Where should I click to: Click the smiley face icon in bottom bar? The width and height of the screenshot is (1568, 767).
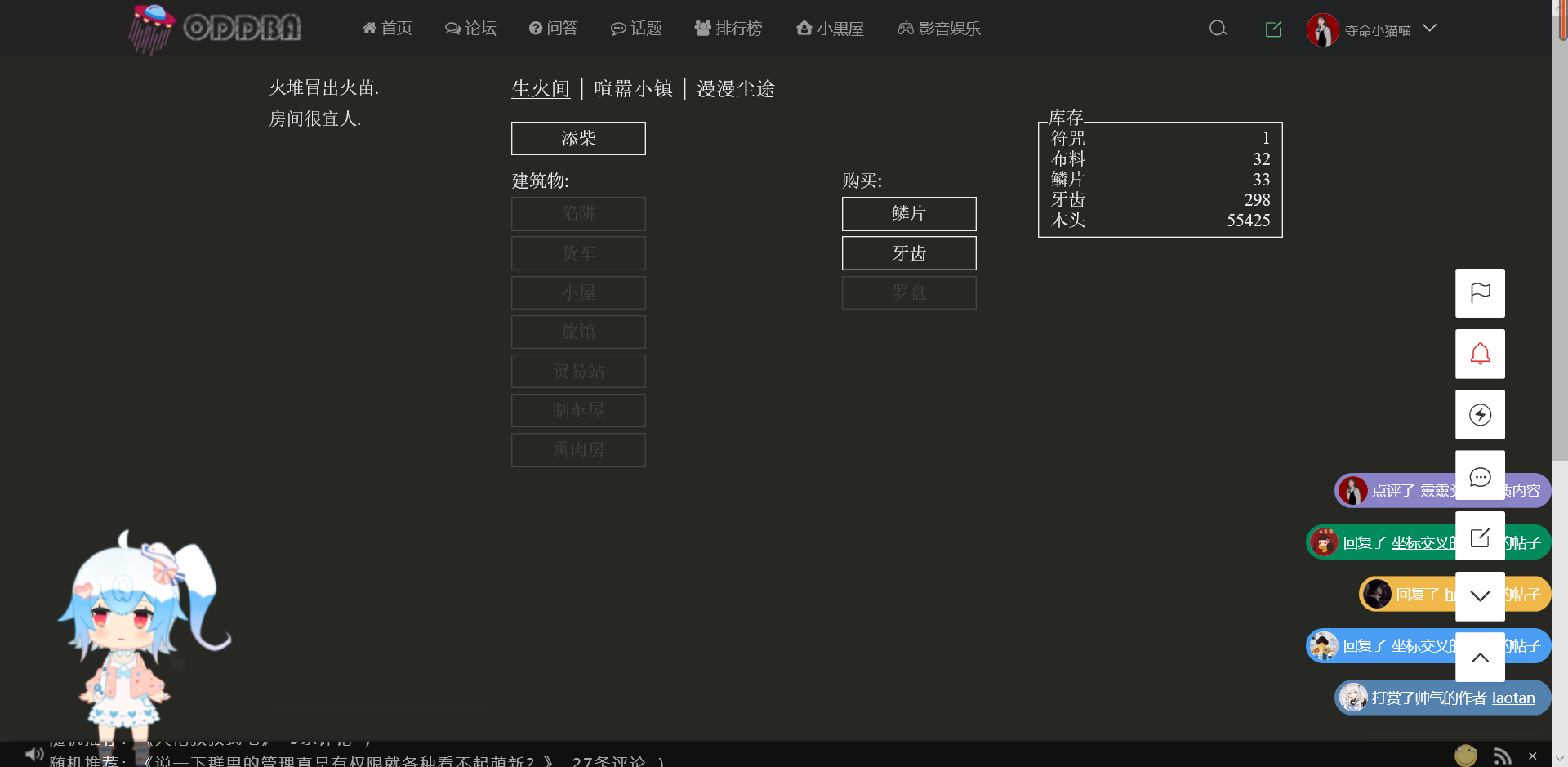1466,756
